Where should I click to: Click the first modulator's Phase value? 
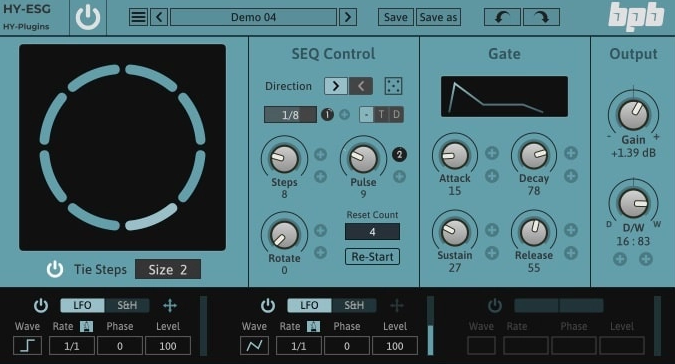pos(120,345)
